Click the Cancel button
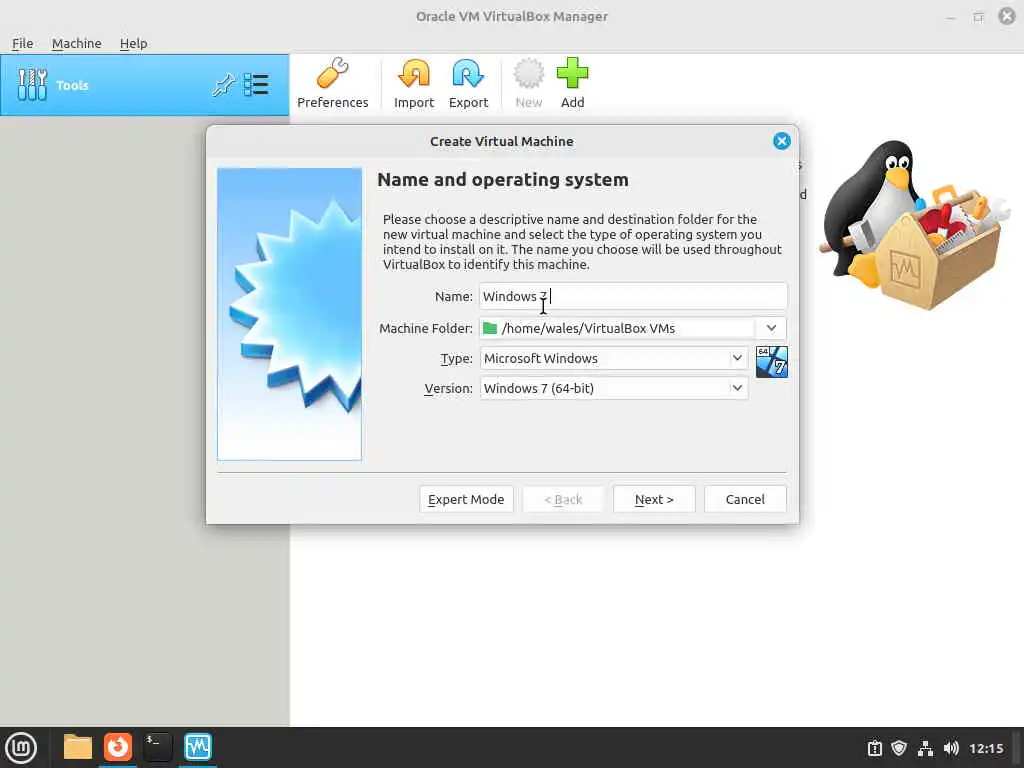 745,499
